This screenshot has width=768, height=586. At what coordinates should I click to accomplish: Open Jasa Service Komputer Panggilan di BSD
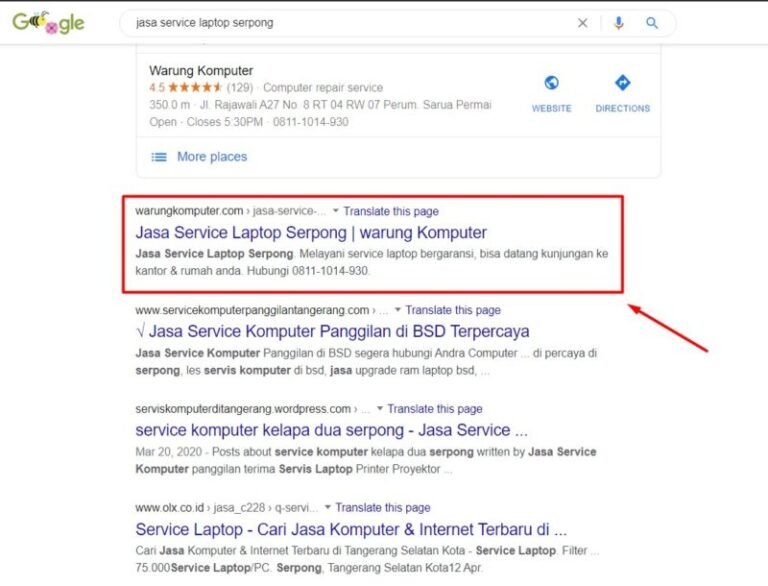[x=332, y=331]
